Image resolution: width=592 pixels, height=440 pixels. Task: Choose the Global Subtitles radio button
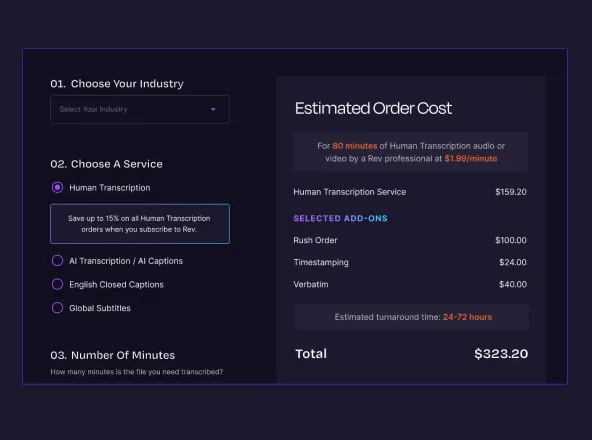tap(57, 308)
